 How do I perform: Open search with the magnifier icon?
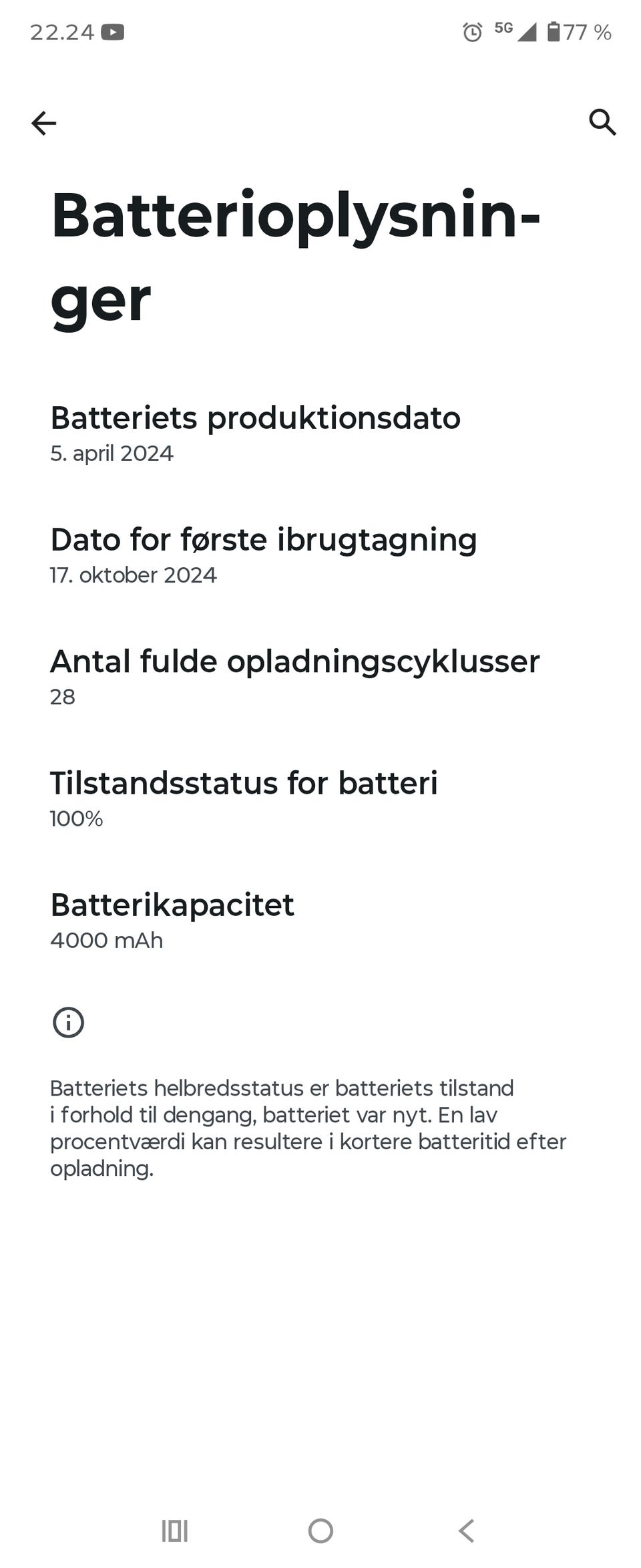[602, 122]
